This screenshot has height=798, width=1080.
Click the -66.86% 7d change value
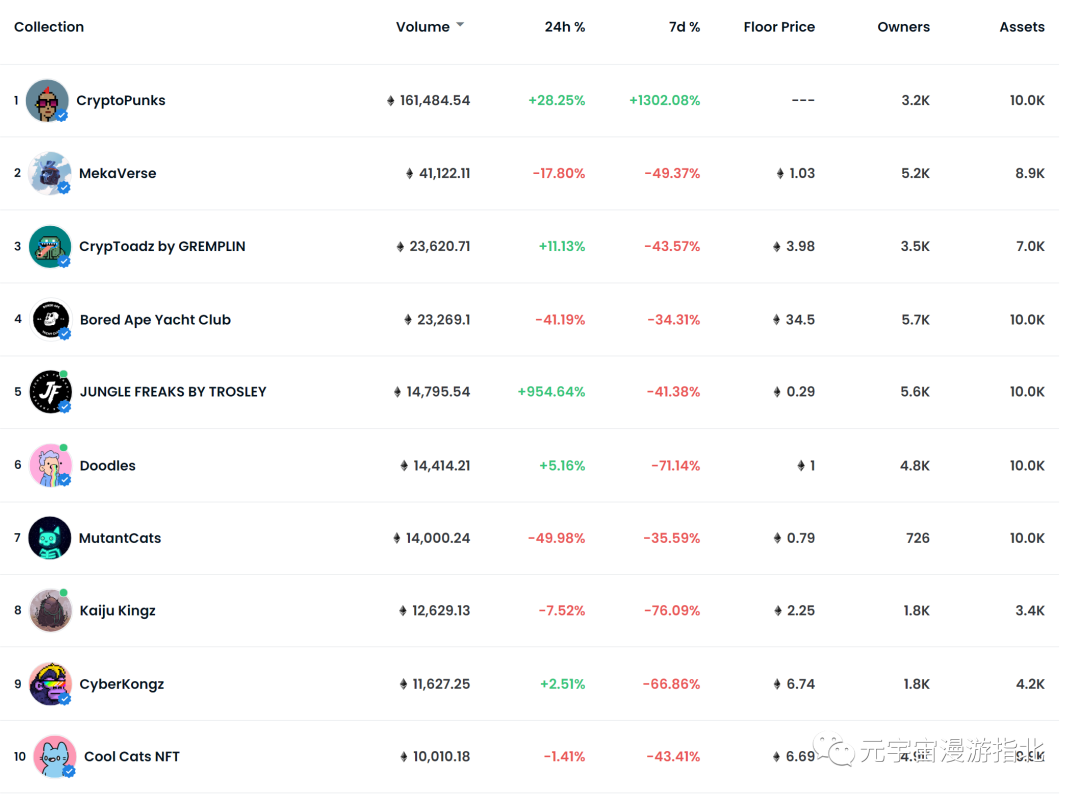[672, 684]
